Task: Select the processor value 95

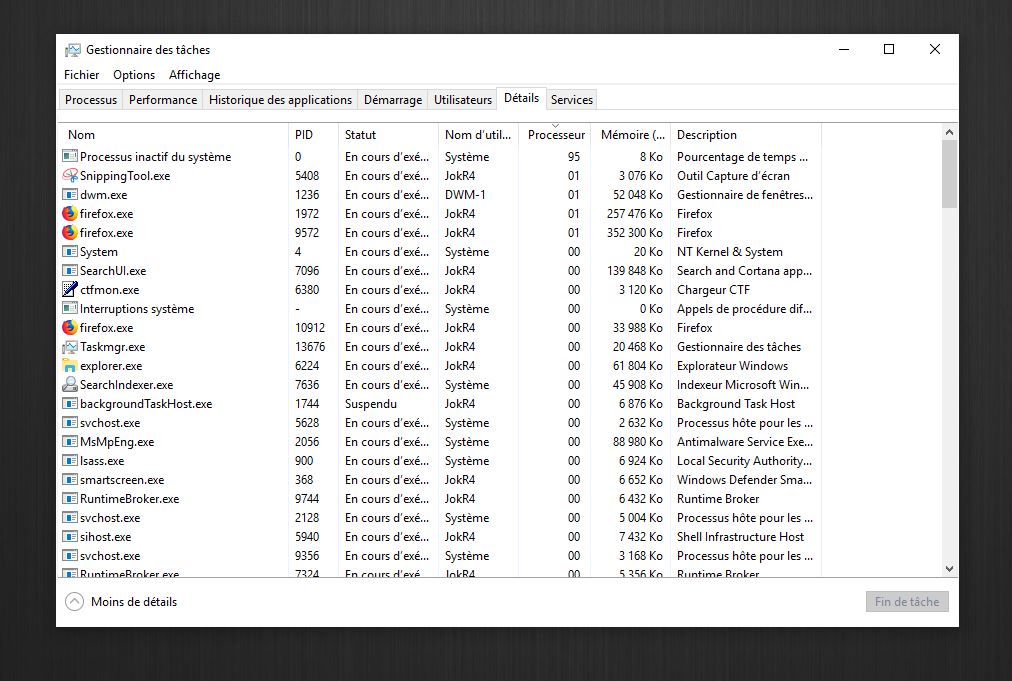Action: [x=573, y=156]
